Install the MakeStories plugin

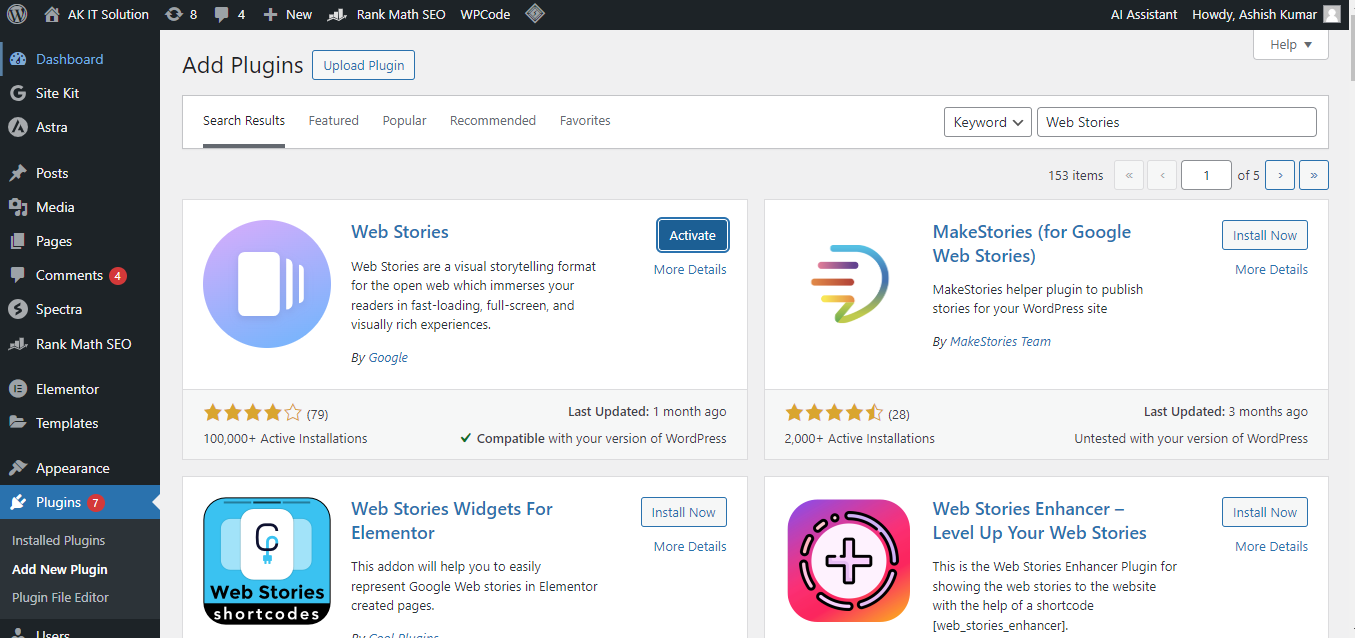1265,236
